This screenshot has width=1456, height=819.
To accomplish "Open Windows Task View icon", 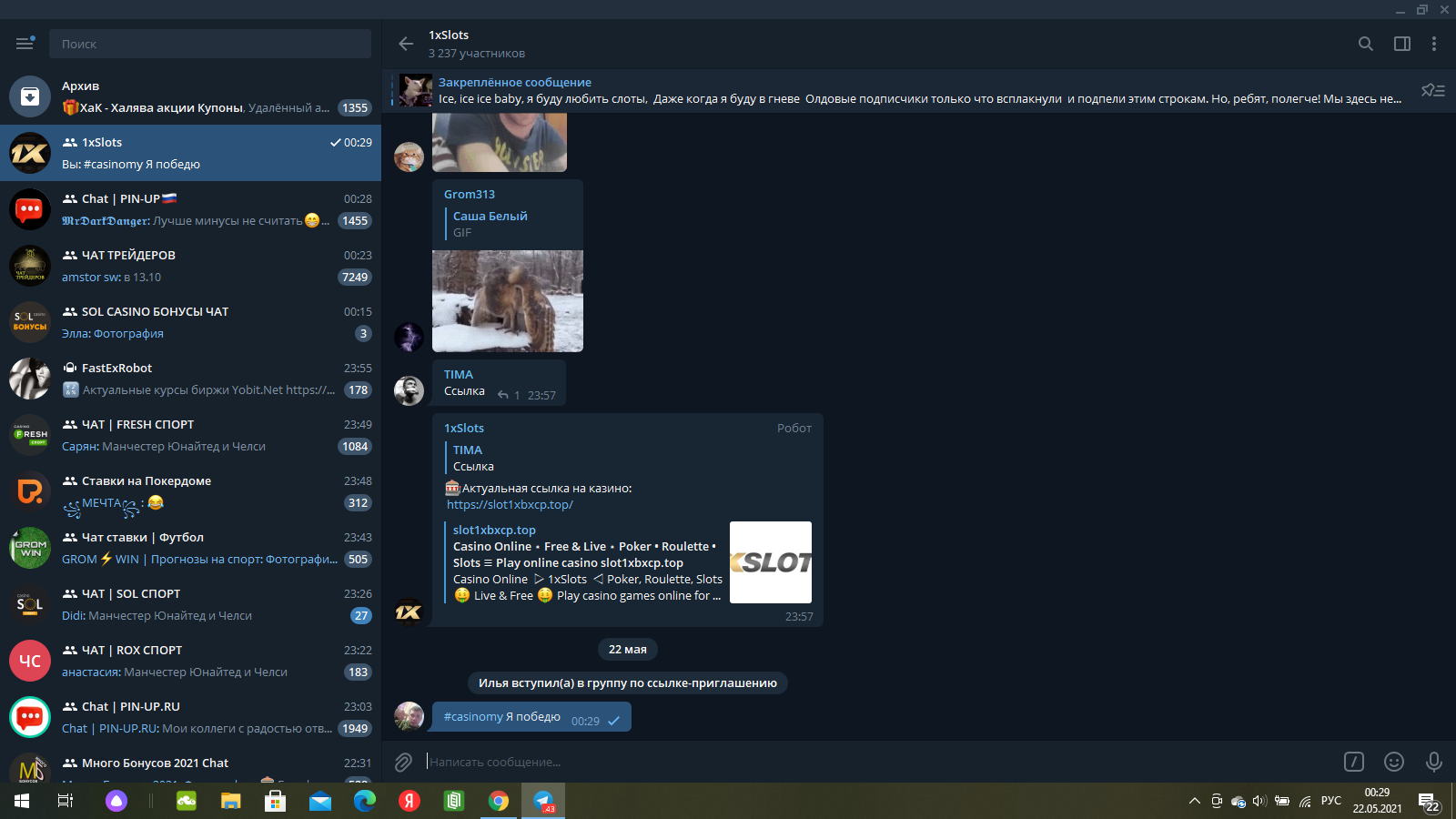I will pyautogui.click(x=66, y=801).
